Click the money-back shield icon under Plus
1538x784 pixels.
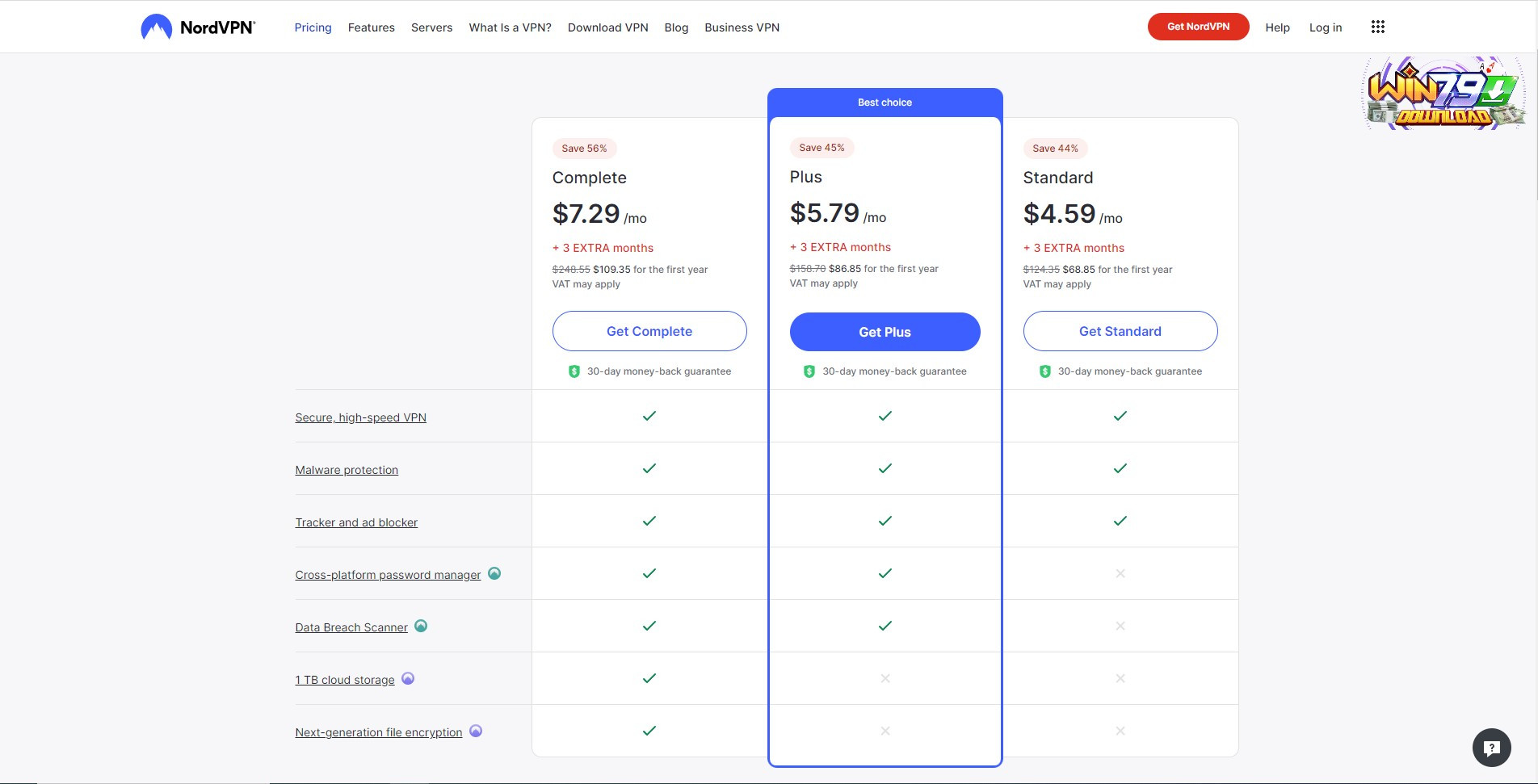(x=809, y=371)
